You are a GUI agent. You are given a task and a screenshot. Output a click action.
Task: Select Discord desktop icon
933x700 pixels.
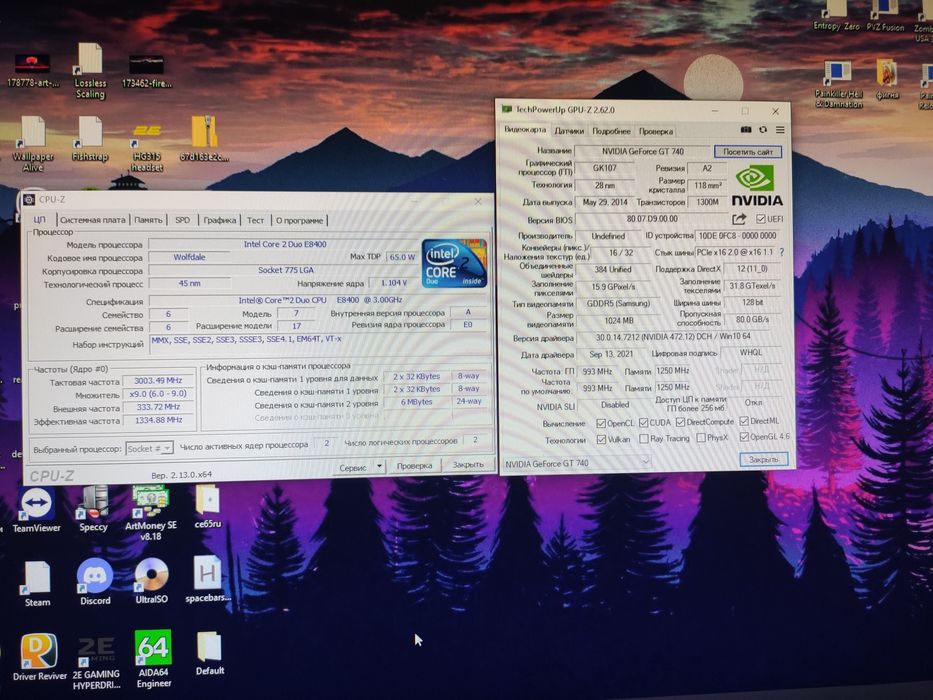95,582
